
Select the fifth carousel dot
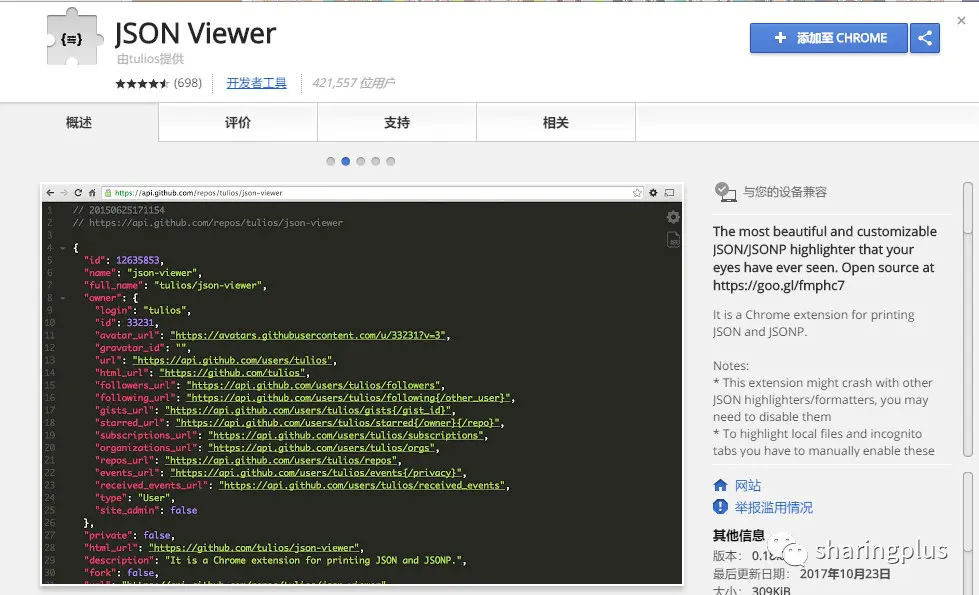[x=390, y=161]
